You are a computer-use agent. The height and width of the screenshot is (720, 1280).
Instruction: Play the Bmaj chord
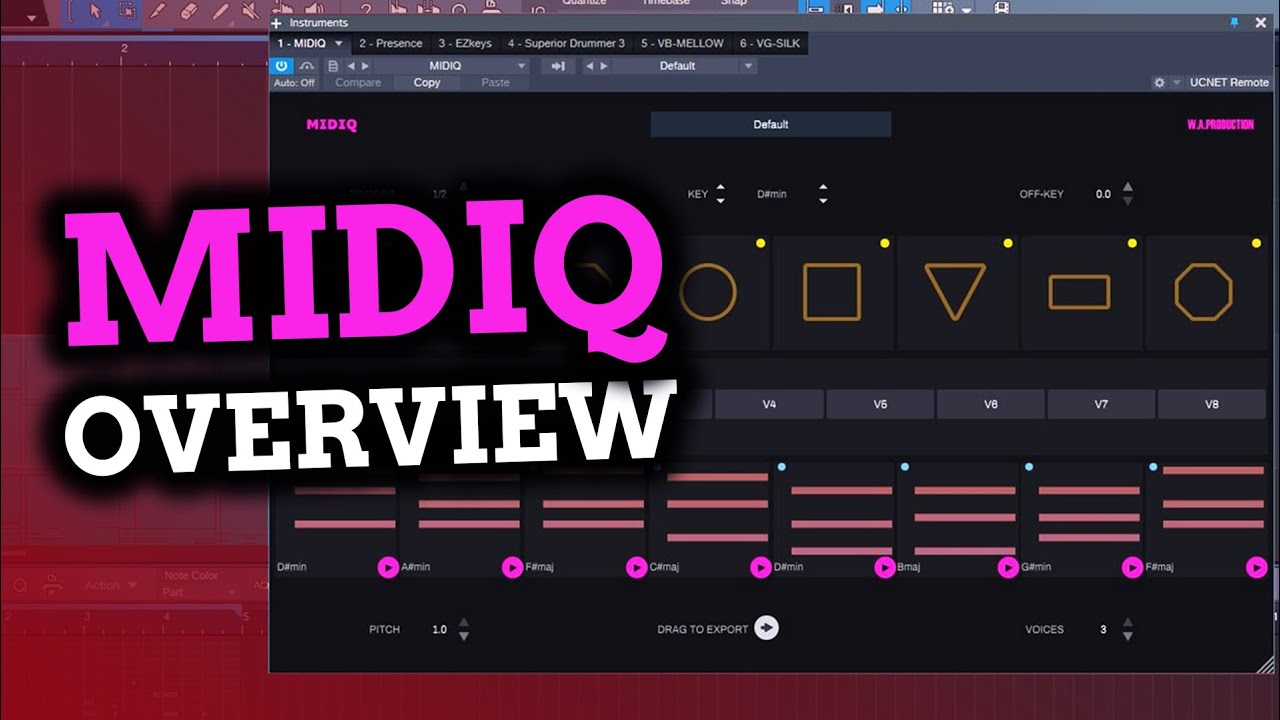(1008, 567)
